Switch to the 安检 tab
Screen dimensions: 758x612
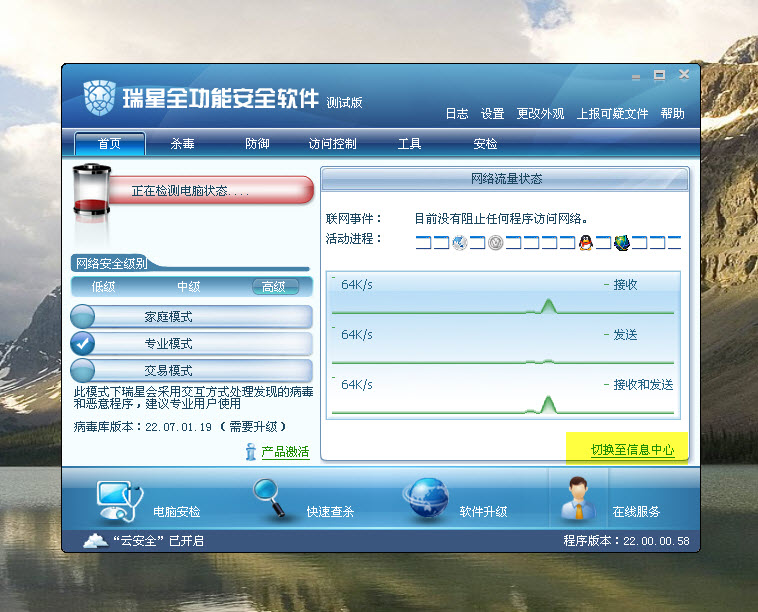485,144
